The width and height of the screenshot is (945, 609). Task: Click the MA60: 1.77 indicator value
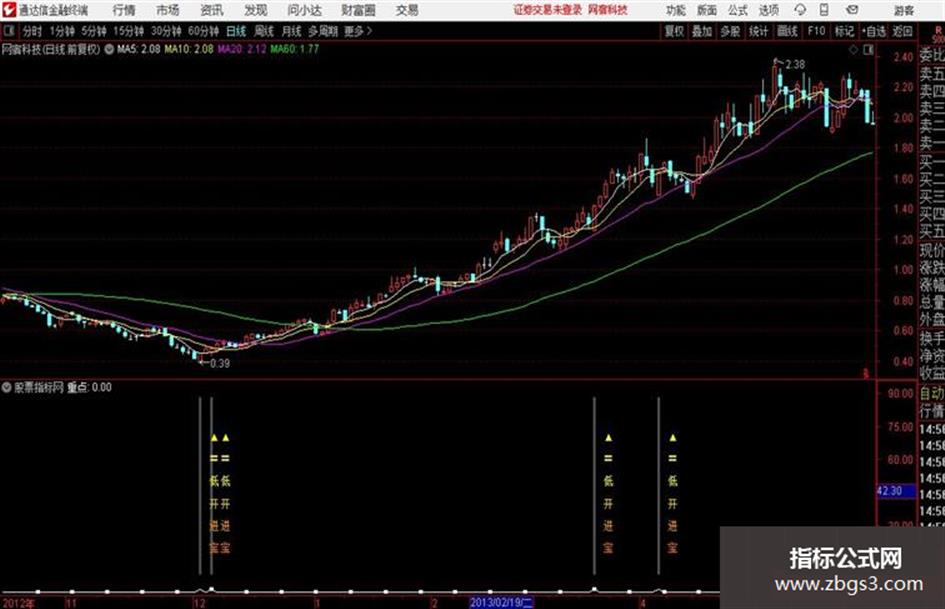295,49
